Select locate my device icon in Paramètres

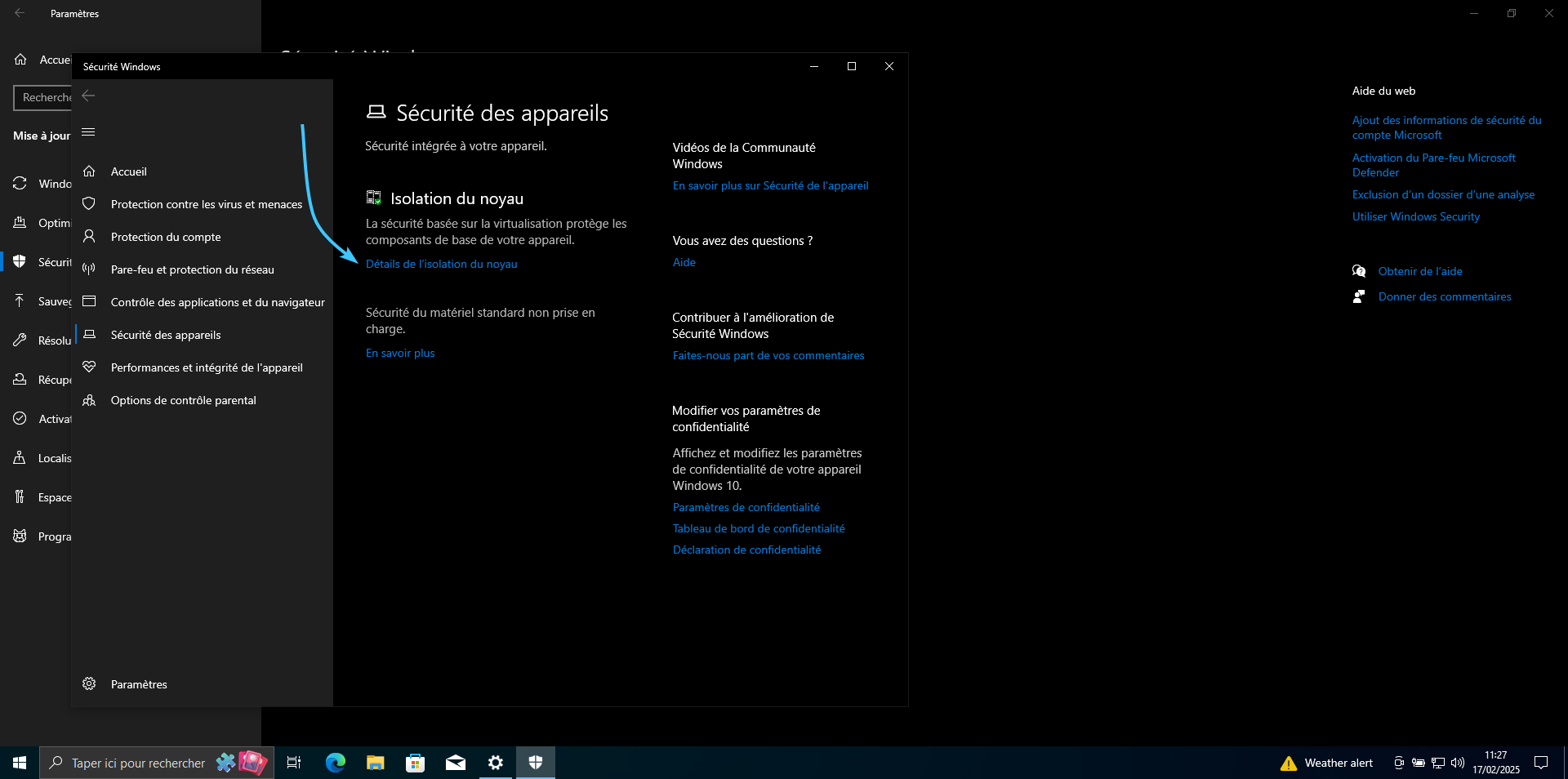tap(20, 457)
